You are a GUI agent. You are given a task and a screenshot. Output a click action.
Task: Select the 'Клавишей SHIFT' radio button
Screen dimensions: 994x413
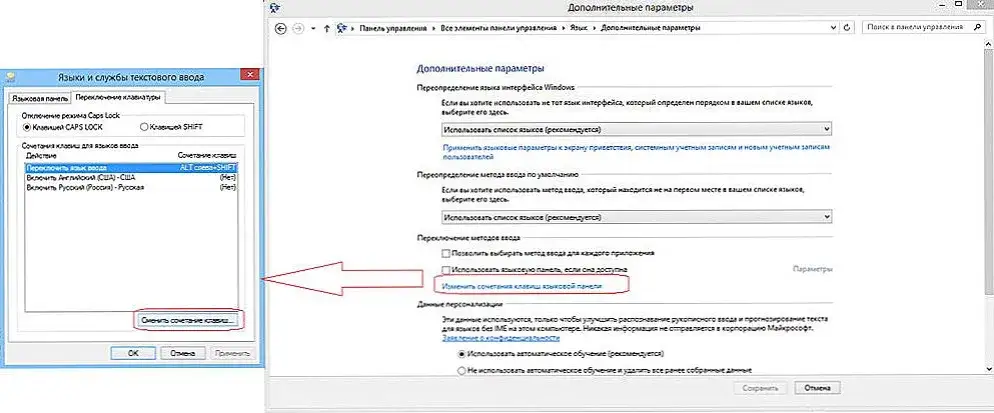click(x=143, y=127)
